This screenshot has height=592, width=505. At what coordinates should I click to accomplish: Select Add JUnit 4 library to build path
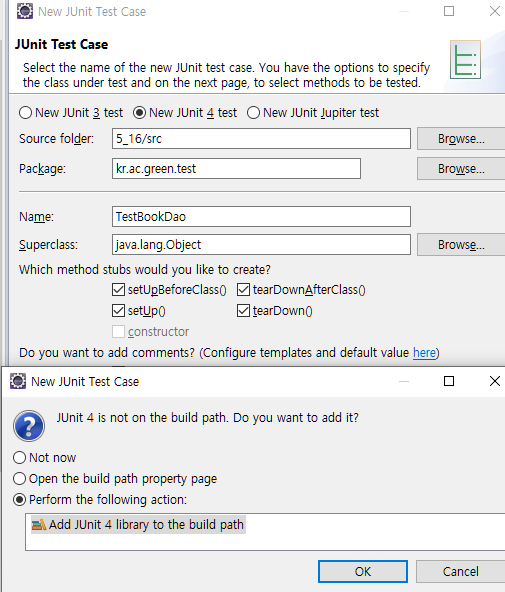[138, 525]
